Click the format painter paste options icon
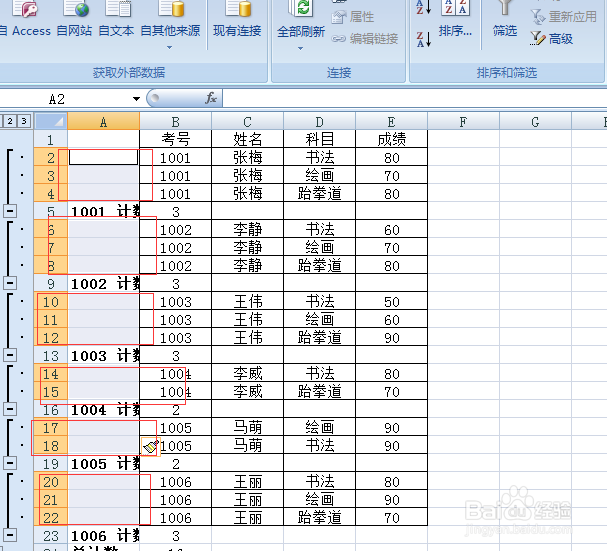607x551 pixels. 151,446
